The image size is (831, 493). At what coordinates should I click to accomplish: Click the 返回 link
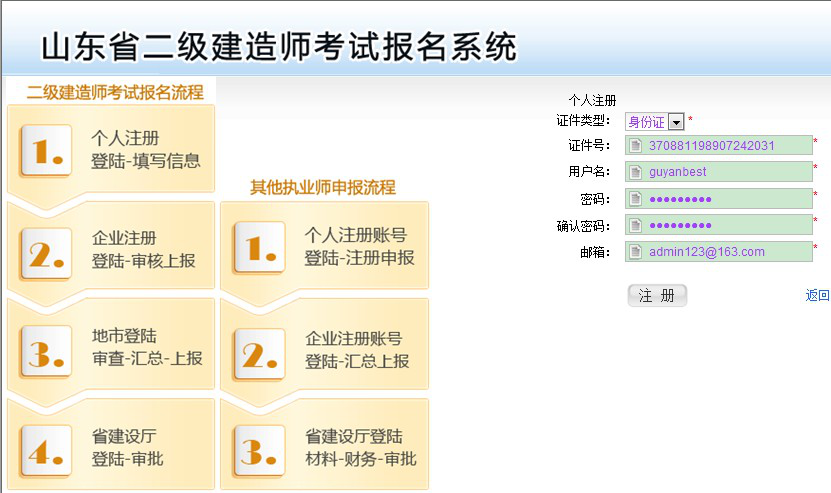(817, 295)
